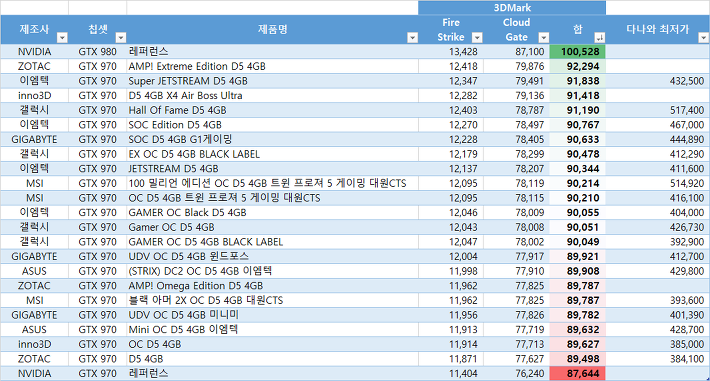Open the 다나와 최저가 filter dropdown
710x381 pixels.
click(703, 38)
